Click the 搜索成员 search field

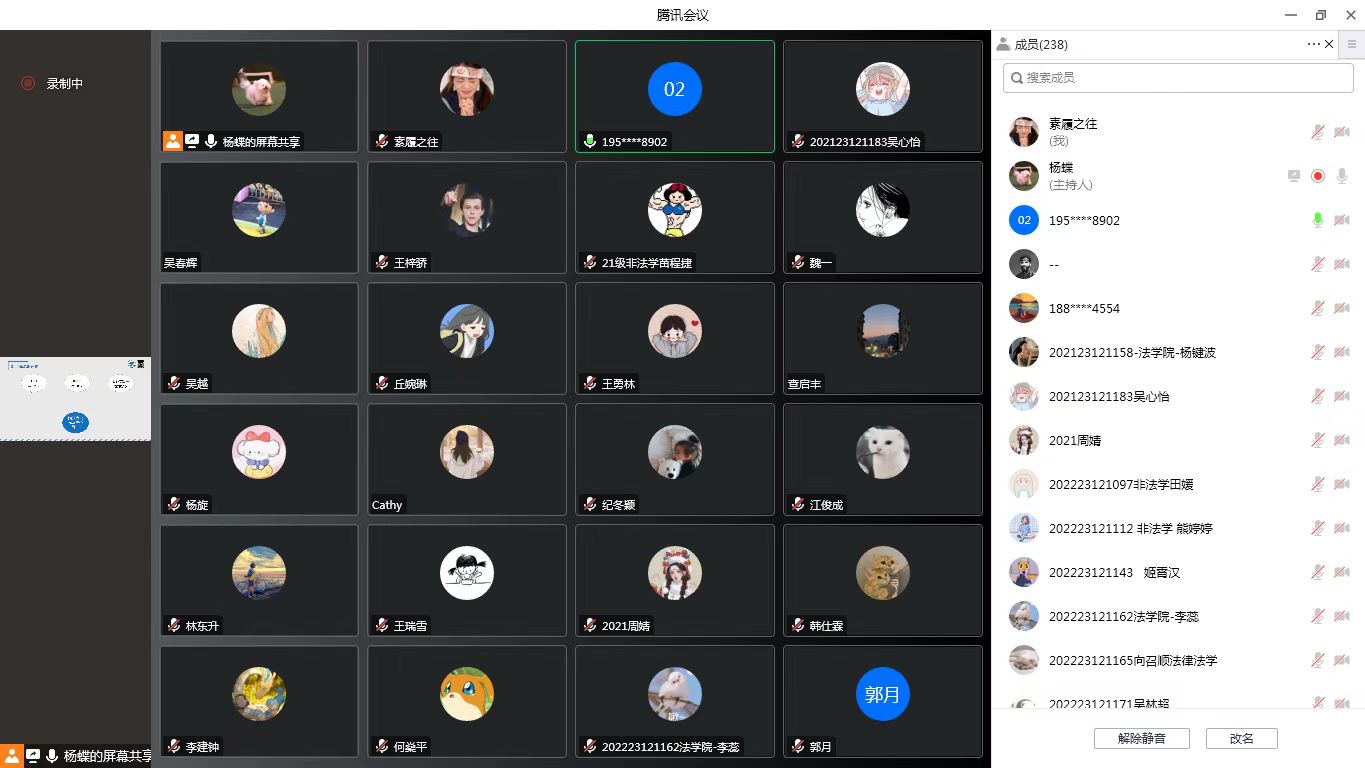tap(1178, 78)
